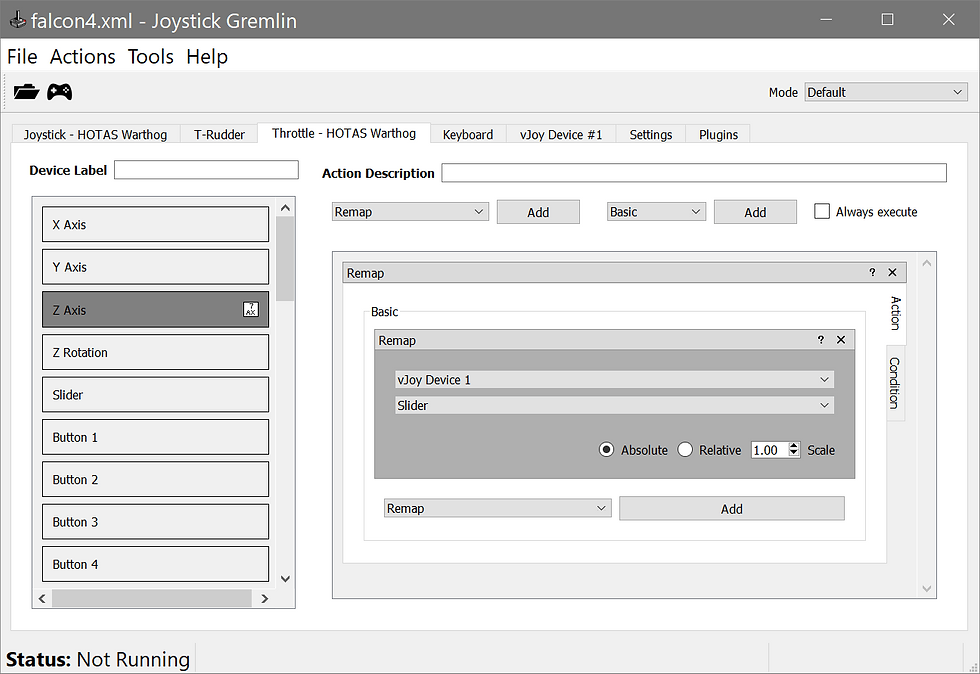The width and height of the screenshot is (980, 674).
Task: Click the Action Description text field
Action: pyautogui.click(x=694, y=173)
